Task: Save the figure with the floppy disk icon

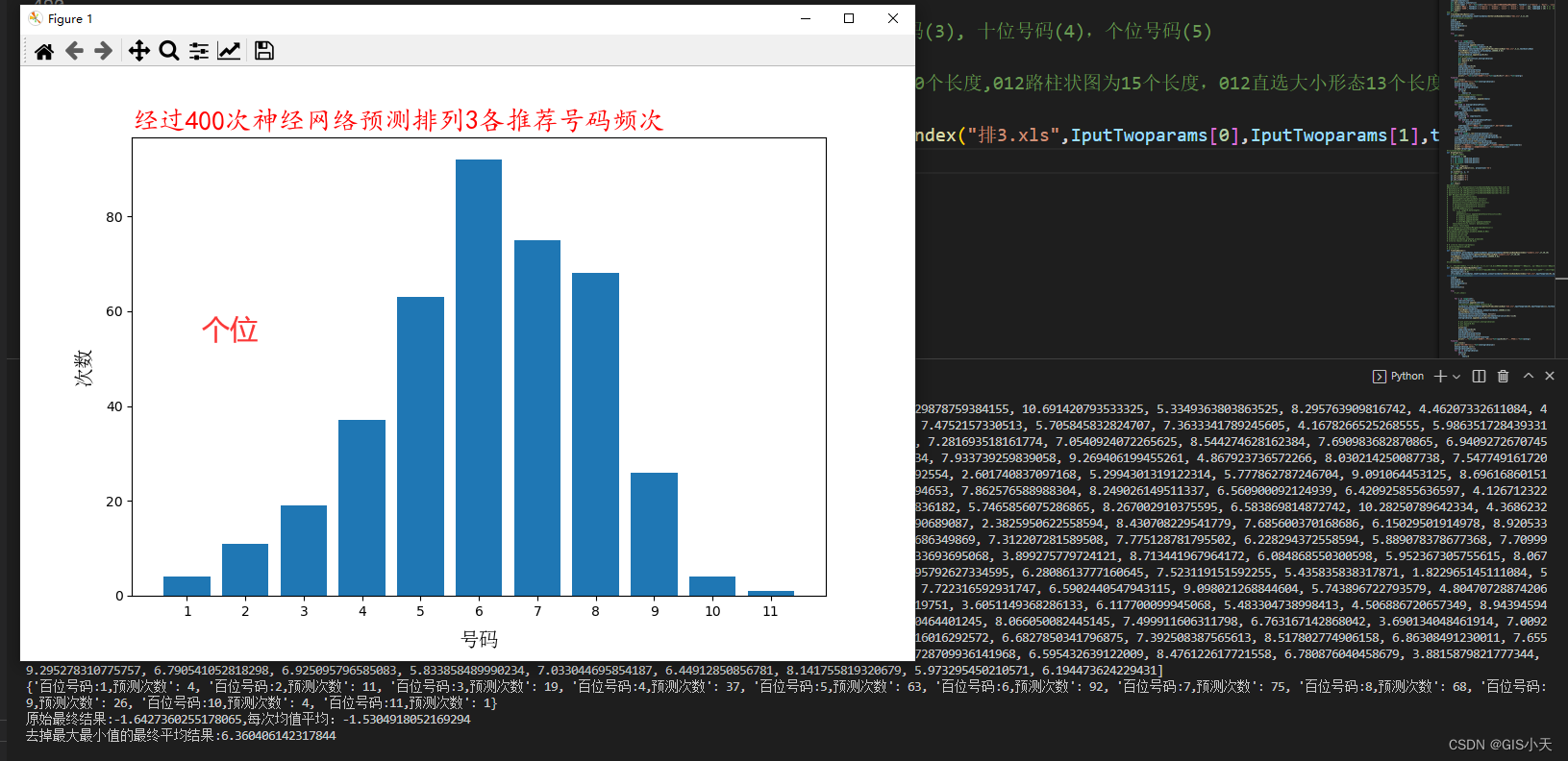Action: [264, 51]
